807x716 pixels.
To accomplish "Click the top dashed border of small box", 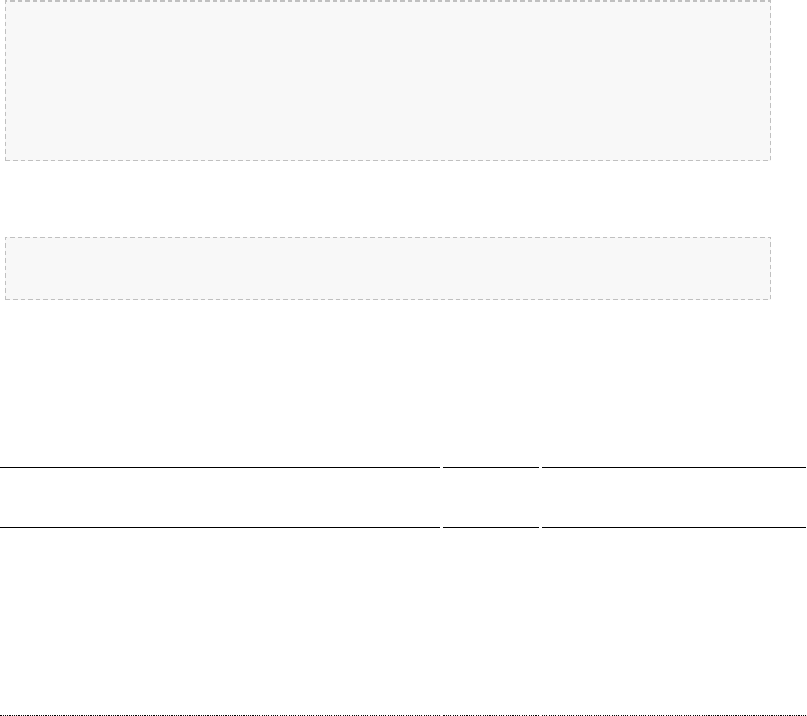I will (x=388, y=238).
